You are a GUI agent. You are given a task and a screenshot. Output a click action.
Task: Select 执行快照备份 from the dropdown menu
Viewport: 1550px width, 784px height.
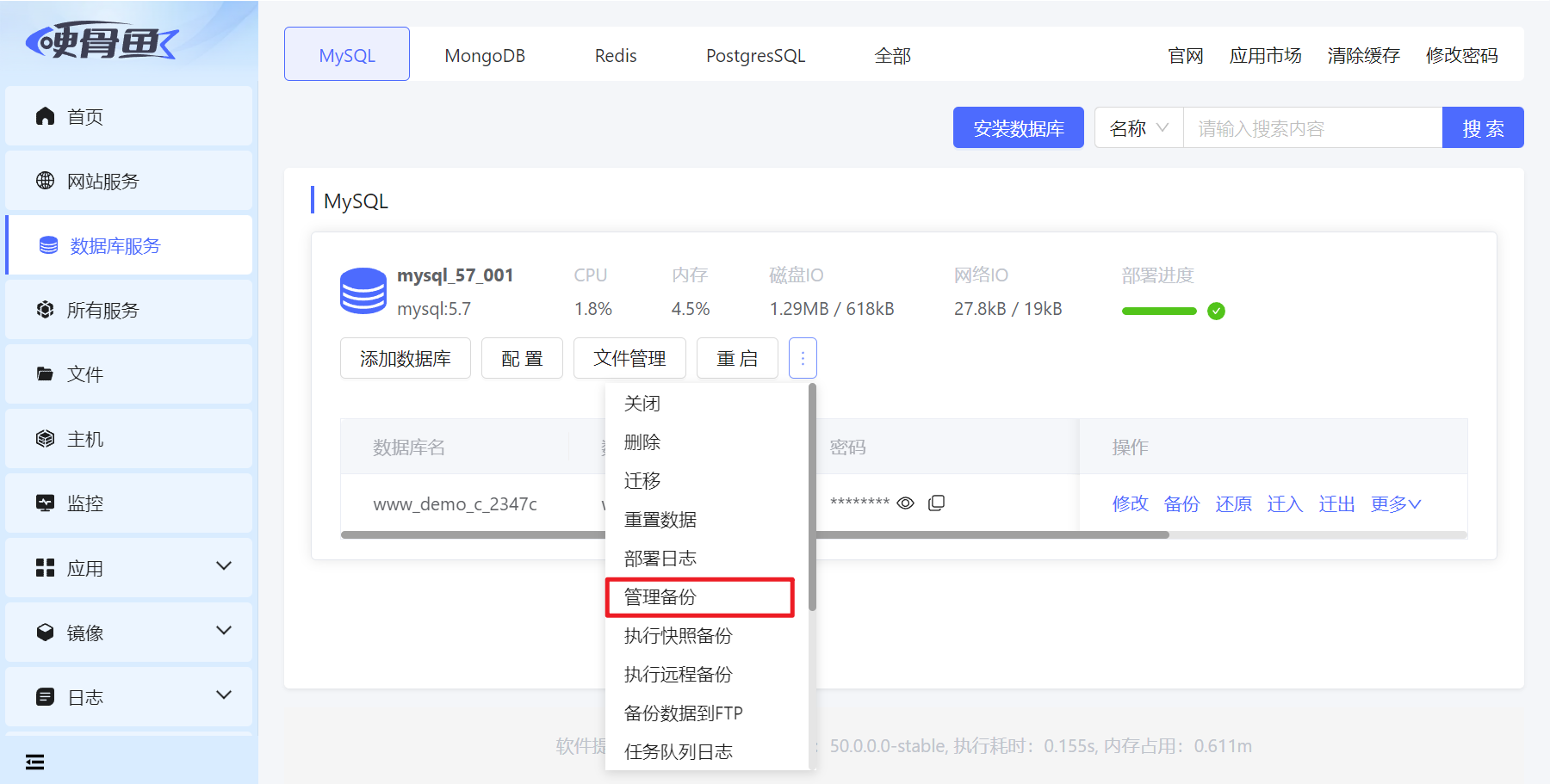706,636
